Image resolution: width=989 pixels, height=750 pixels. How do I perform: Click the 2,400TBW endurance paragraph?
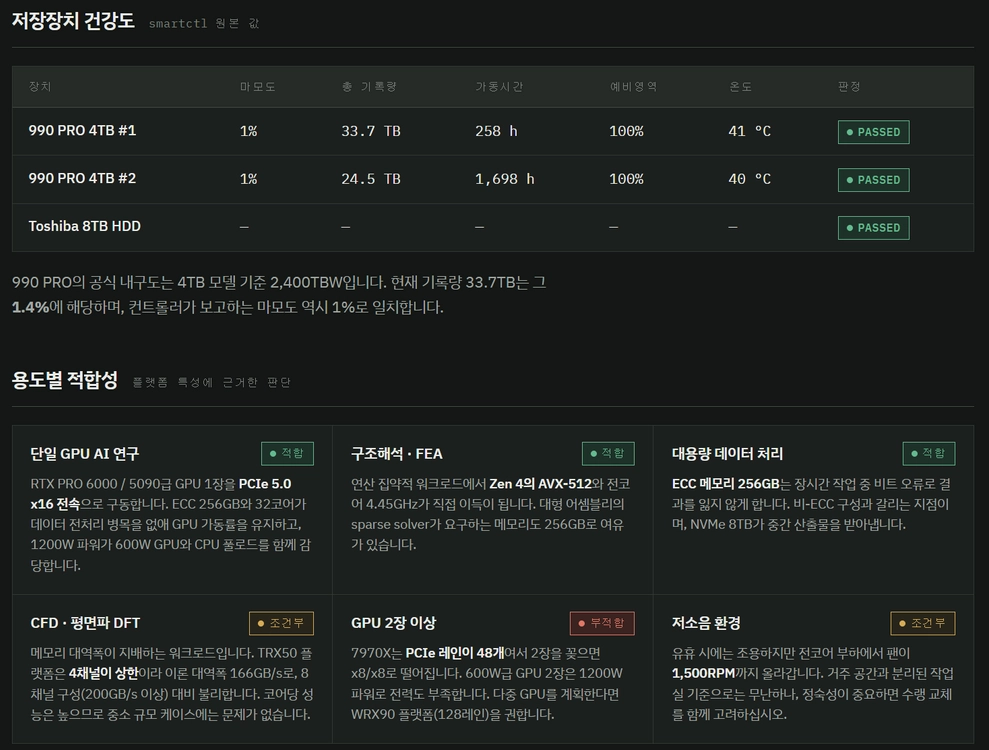click(279, 295)
